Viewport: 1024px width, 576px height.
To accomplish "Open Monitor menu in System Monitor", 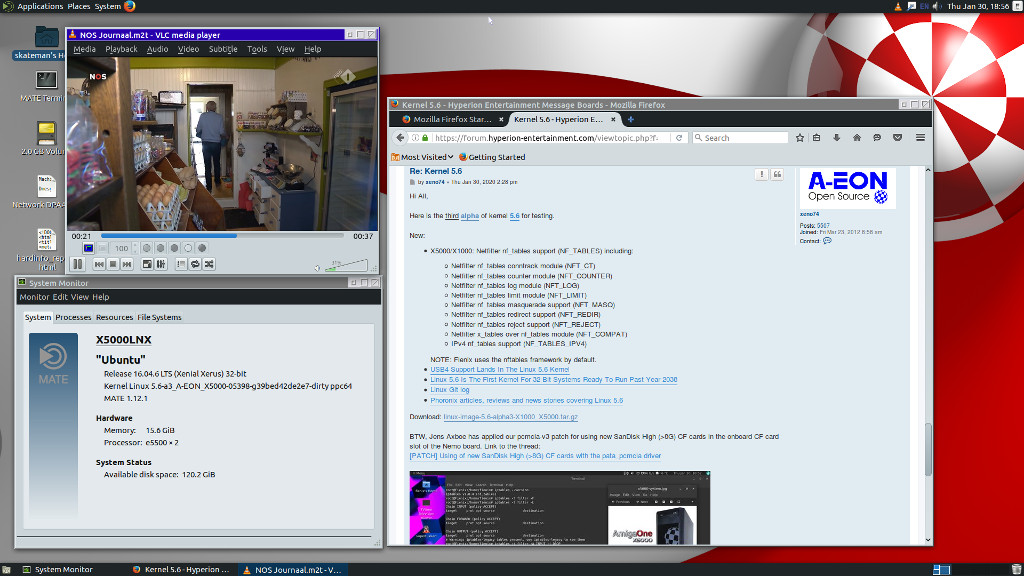I will point(35,297).
